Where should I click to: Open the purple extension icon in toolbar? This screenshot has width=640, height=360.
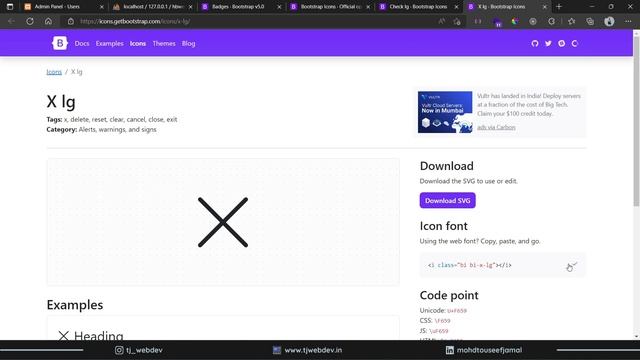pyautogui.click(x=497, y=22)
